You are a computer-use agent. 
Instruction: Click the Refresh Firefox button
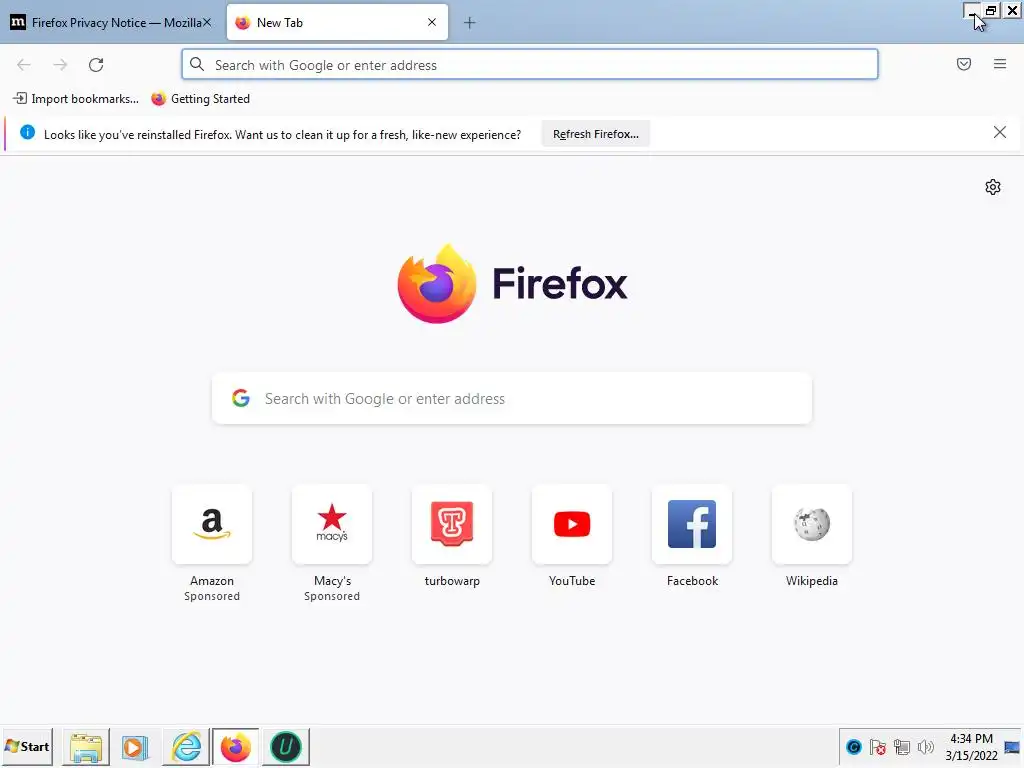click(596, 134)
